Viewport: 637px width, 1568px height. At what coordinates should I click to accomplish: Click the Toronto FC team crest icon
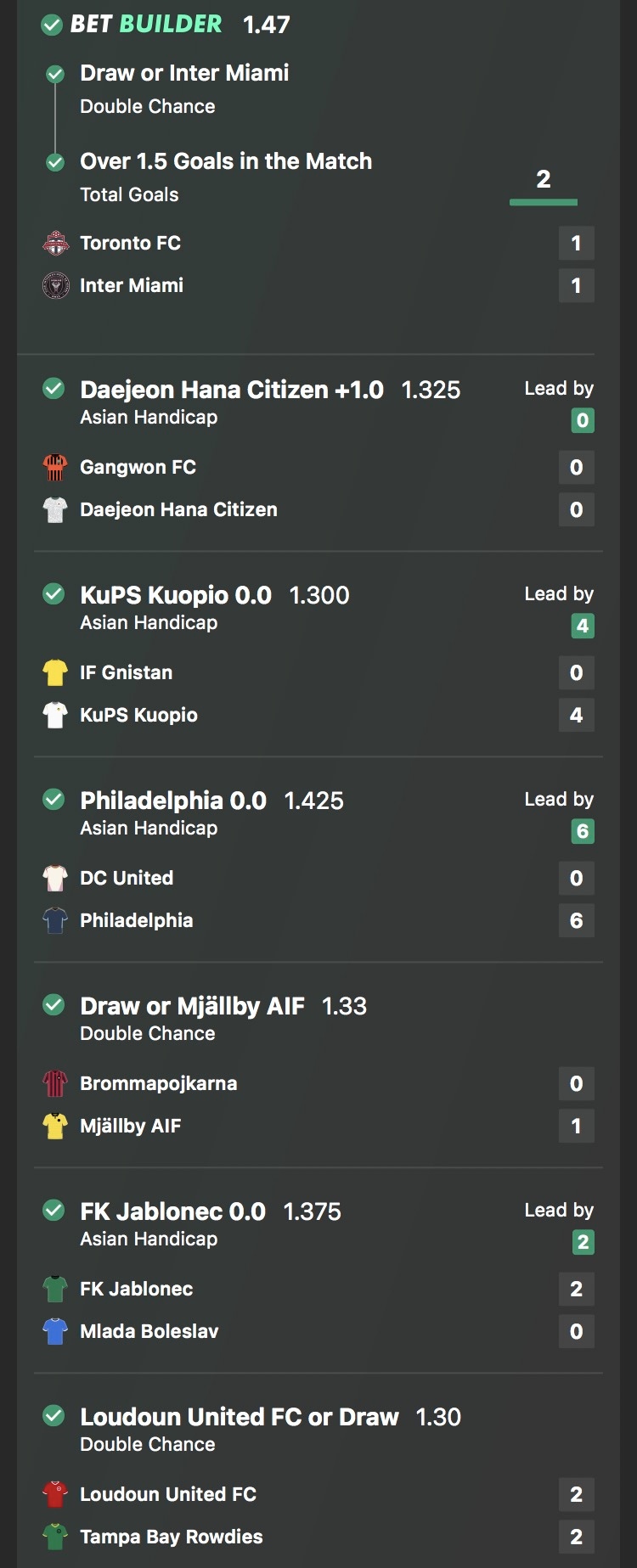click(x=56, y=244)
